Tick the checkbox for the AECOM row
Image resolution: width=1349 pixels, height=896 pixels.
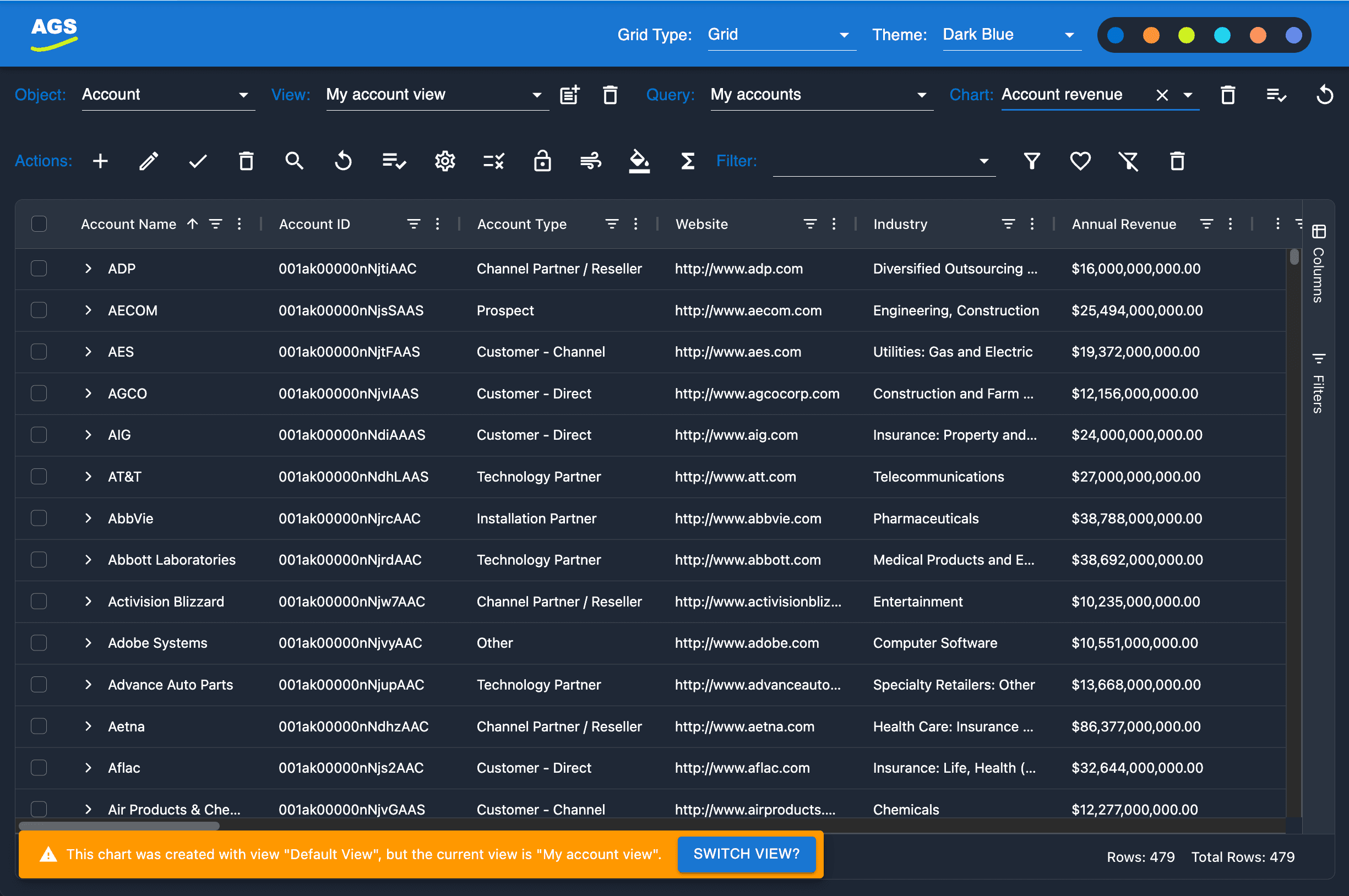click(x=39, y=310)
